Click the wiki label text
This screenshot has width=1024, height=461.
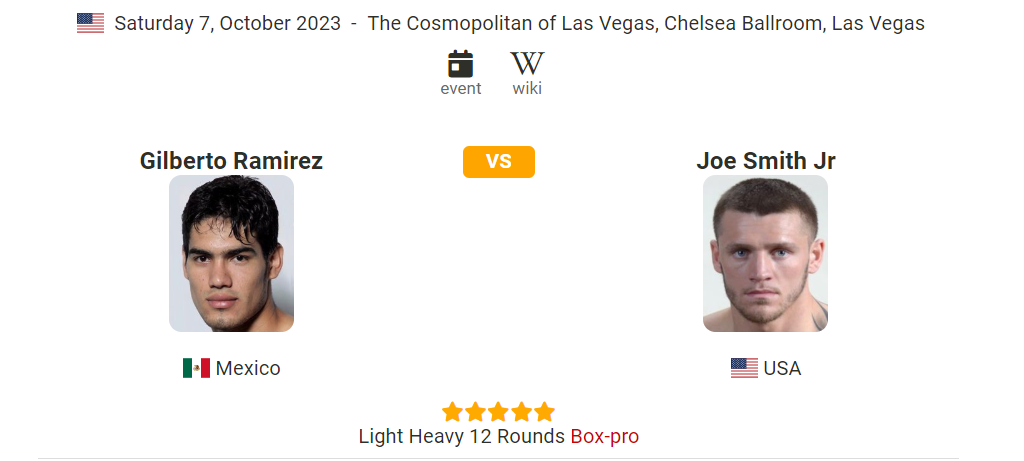click(527, 89)
